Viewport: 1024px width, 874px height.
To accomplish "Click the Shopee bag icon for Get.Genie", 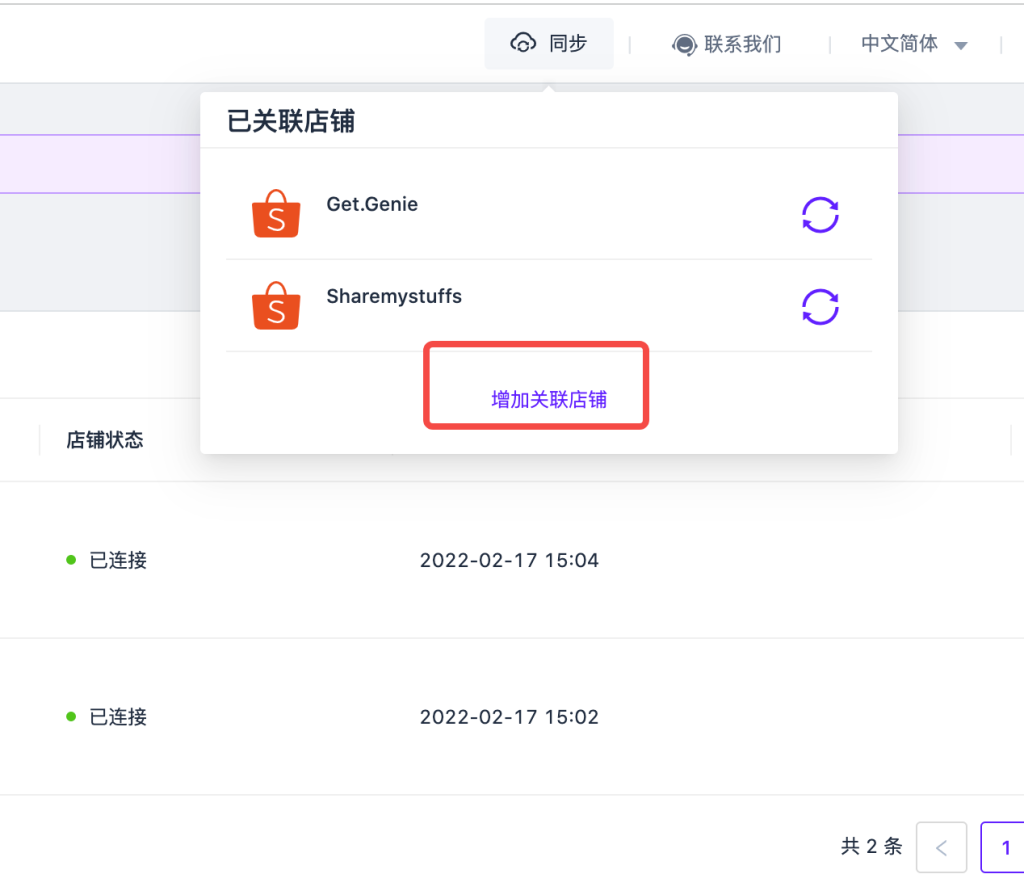I will click(276, 214).
